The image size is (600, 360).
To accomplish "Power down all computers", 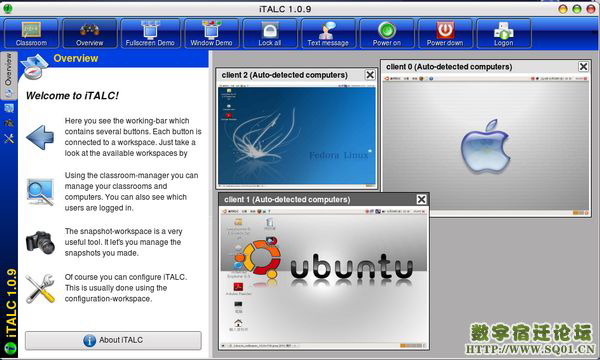I will click(x=445, y=34).
